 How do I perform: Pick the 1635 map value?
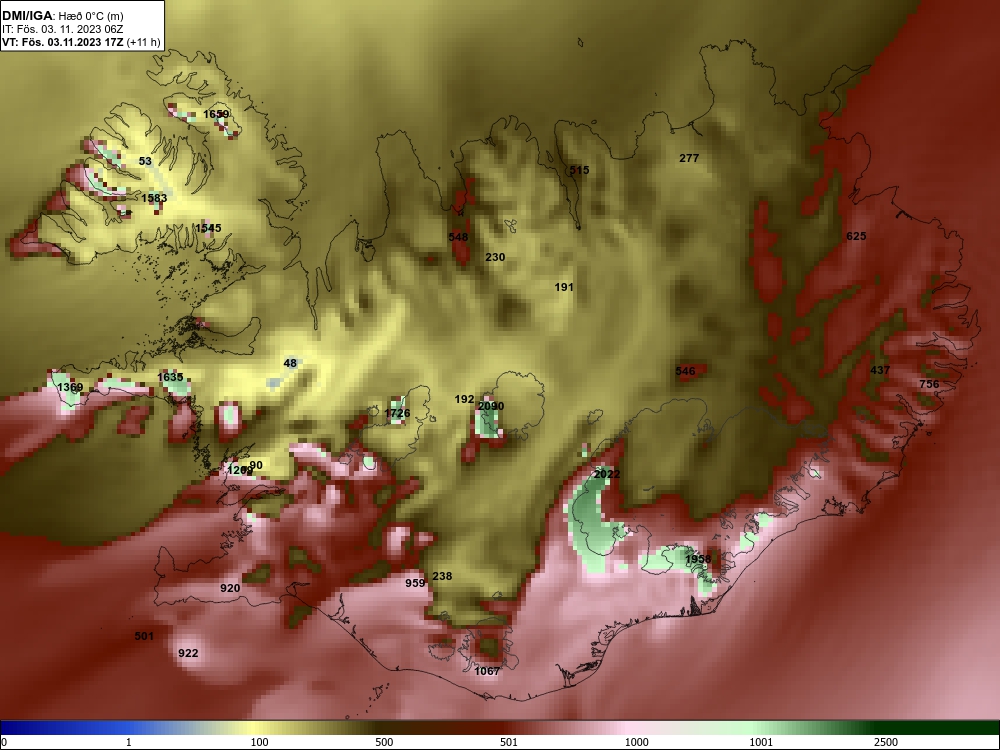click(x=170, y=377)
